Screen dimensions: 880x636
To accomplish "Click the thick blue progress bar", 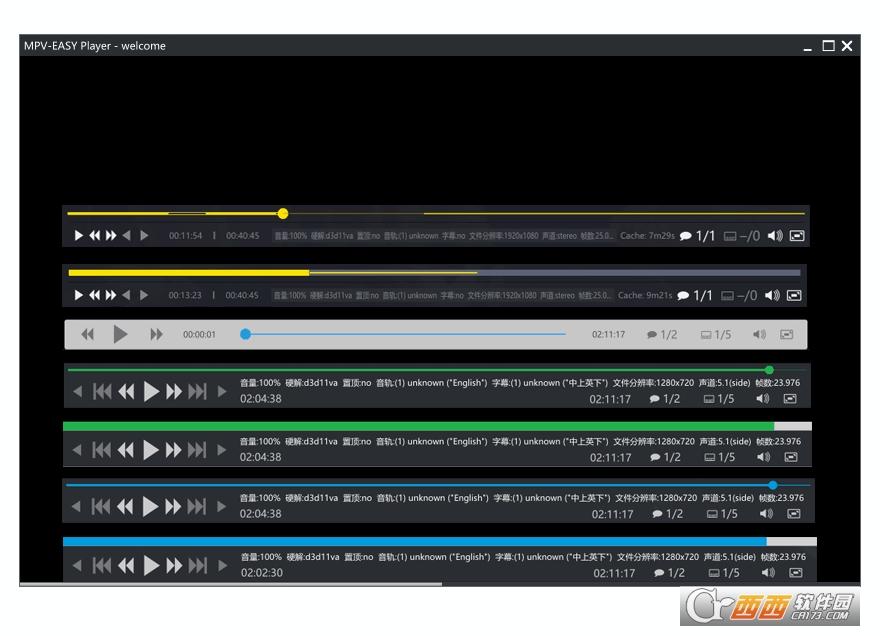I will click(439, 542).
